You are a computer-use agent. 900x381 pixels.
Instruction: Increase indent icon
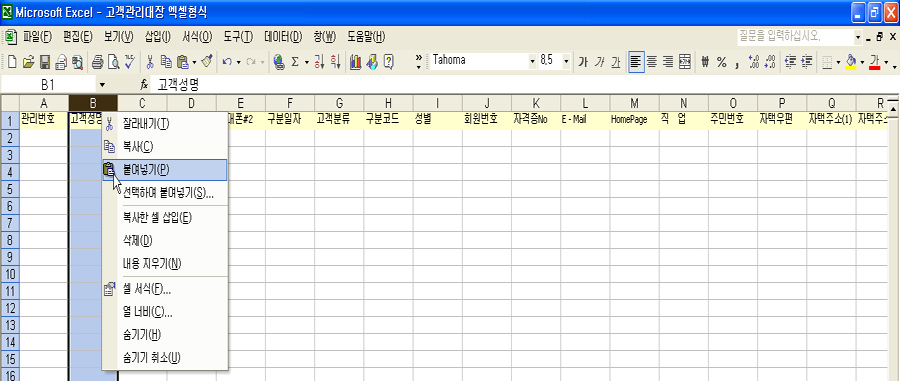pyautogui.click(x=807, y=61)
